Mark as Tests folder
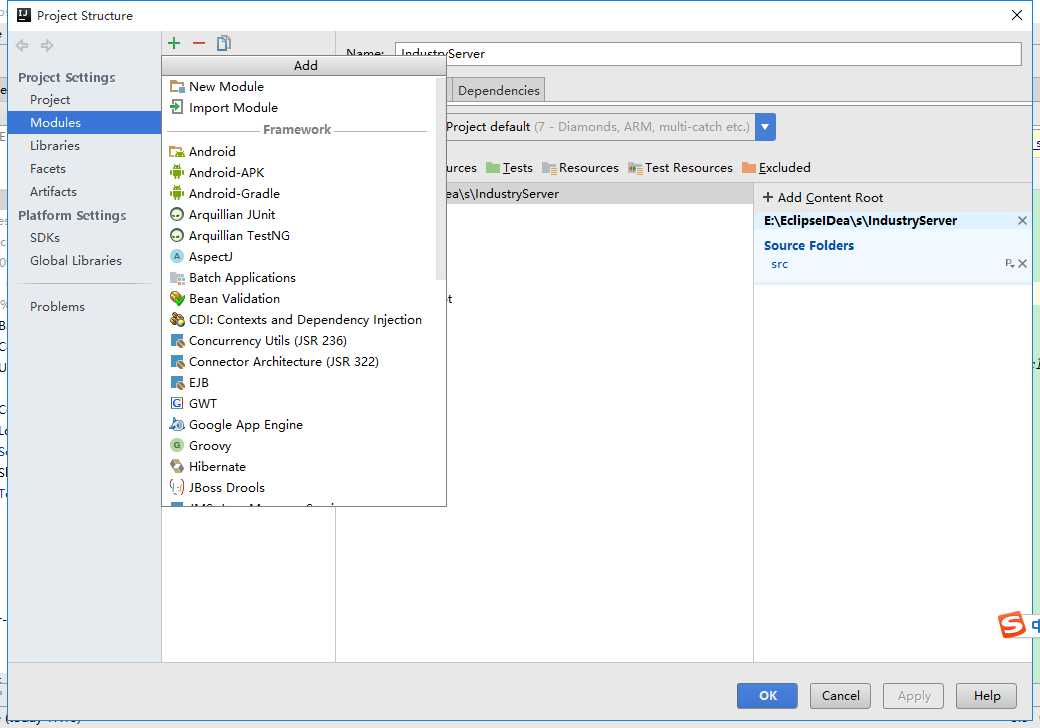The image size is (1040, 728). 509,168
